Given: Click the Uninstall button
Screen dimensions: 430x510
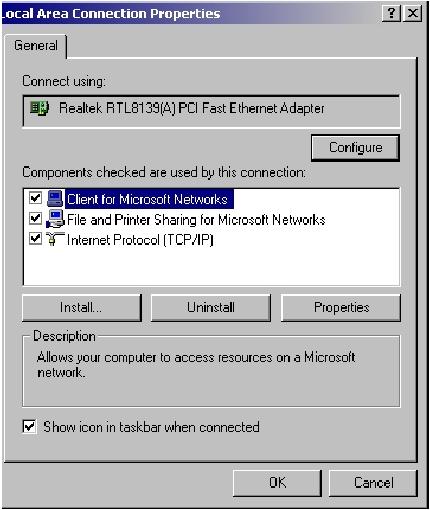Looking at the screenshot, I should [211, 308].
